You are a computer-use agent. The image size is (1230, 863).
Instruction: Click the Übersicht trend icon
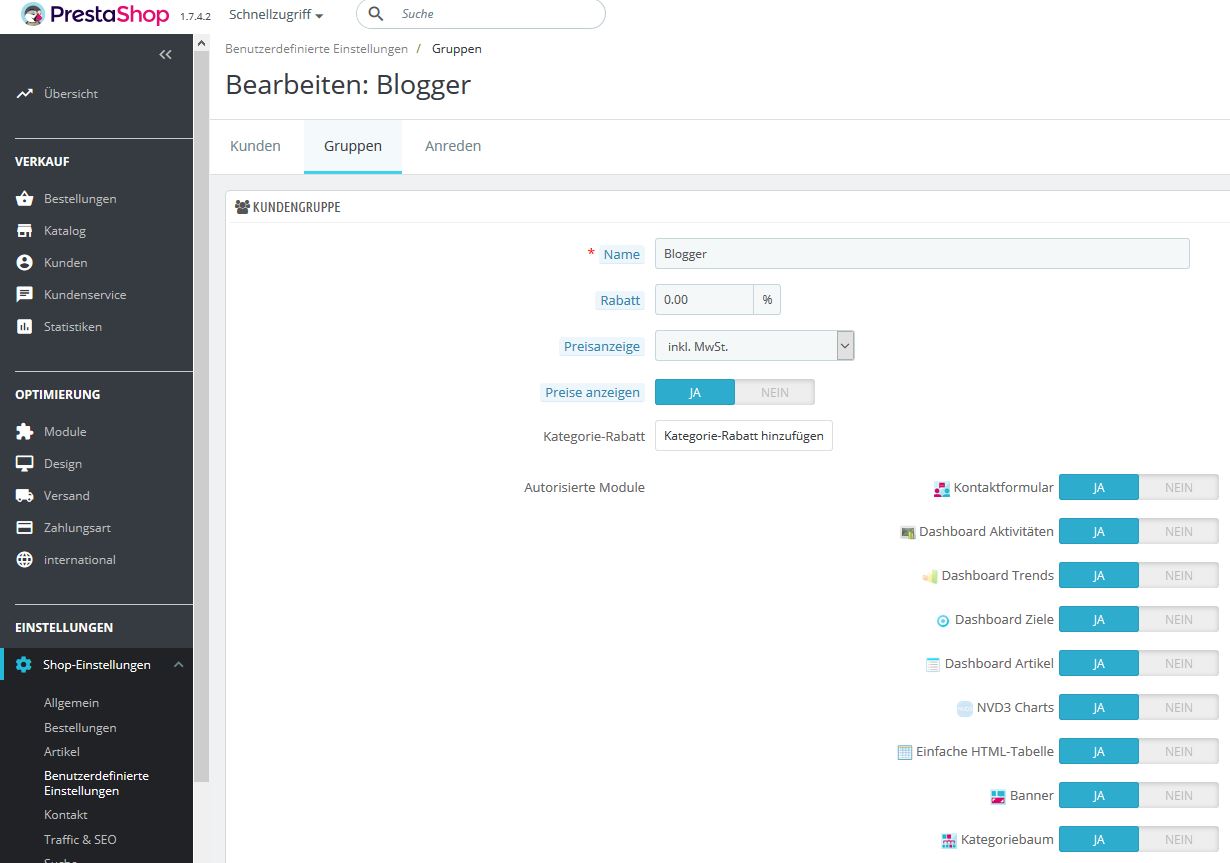click(x=25, y=93)
